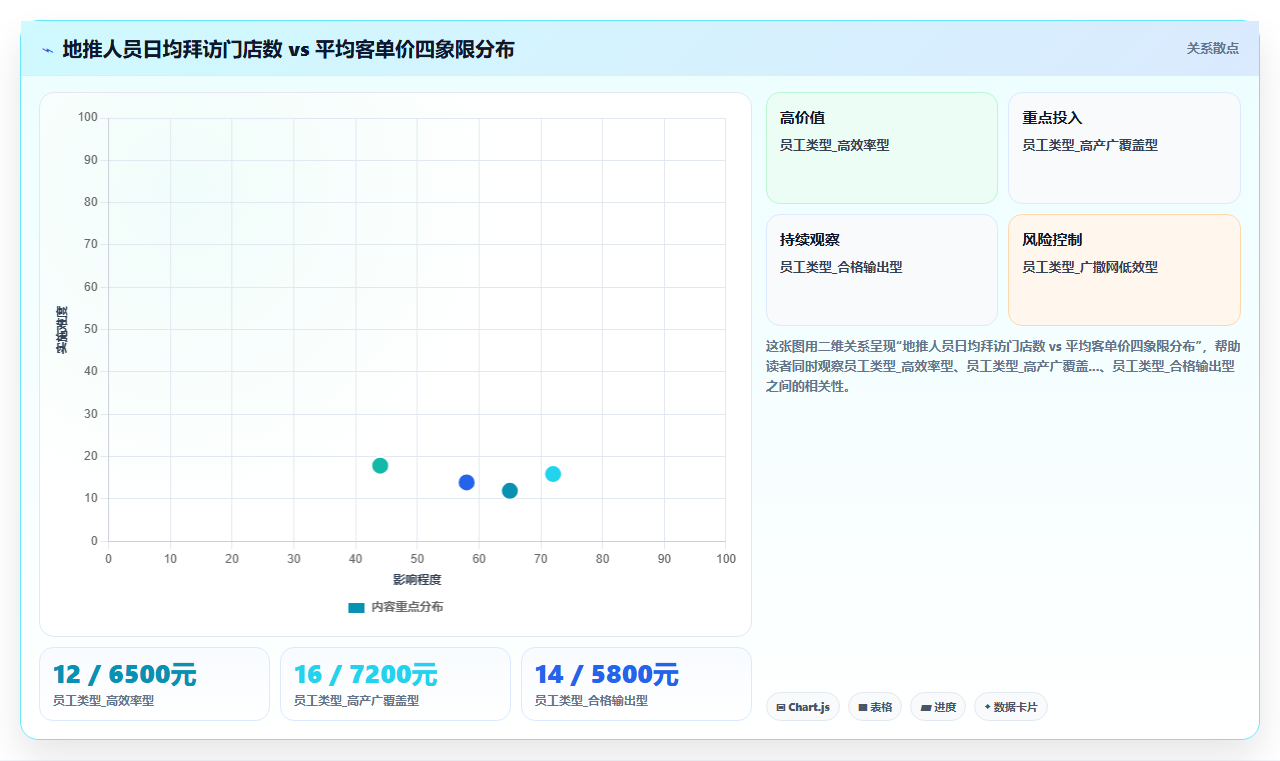1280x761 pixels.
Task: Click the 关系散点 label in header
Action: pos(1212,48)
